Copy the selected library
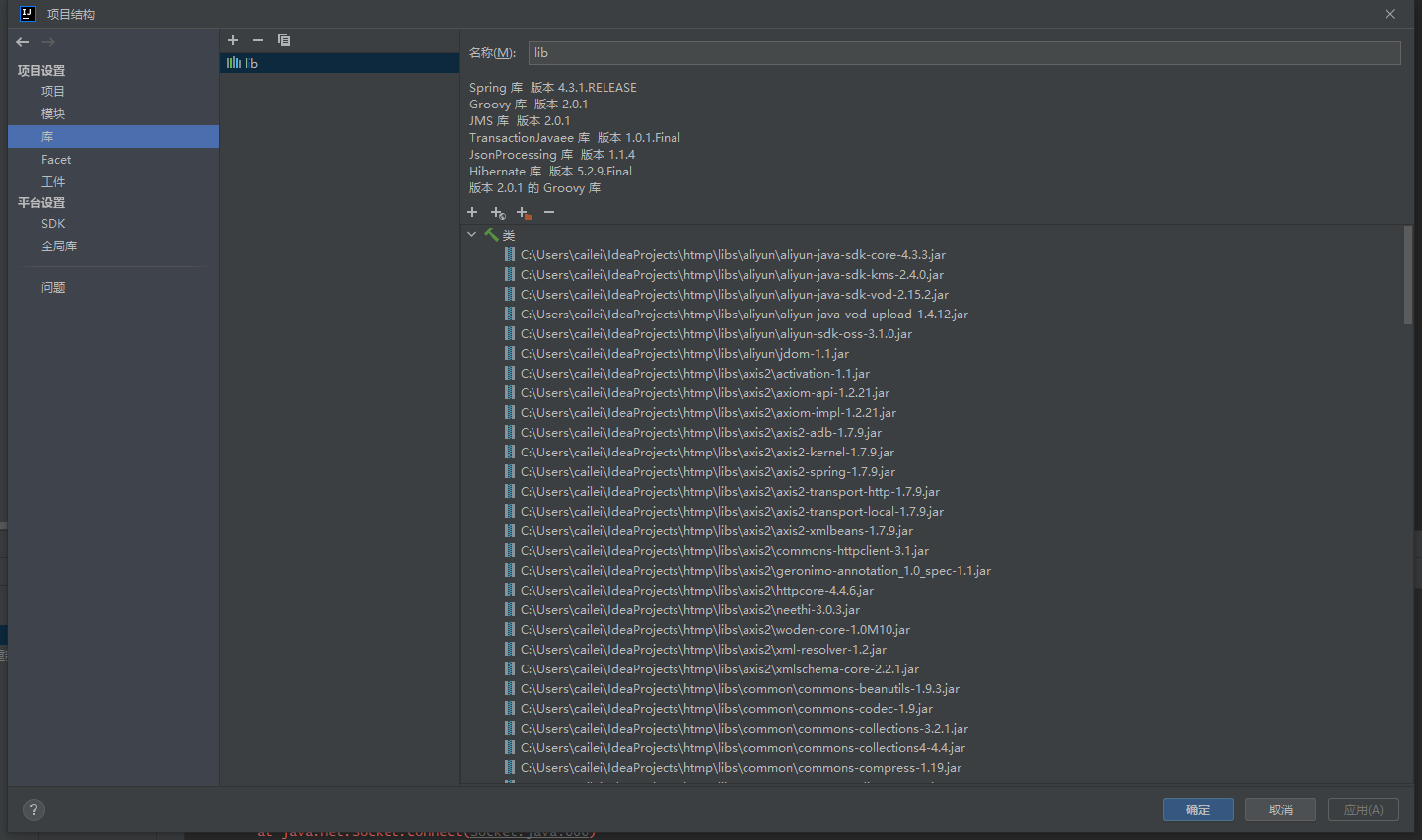1422x840 pixels. point(284,40)
